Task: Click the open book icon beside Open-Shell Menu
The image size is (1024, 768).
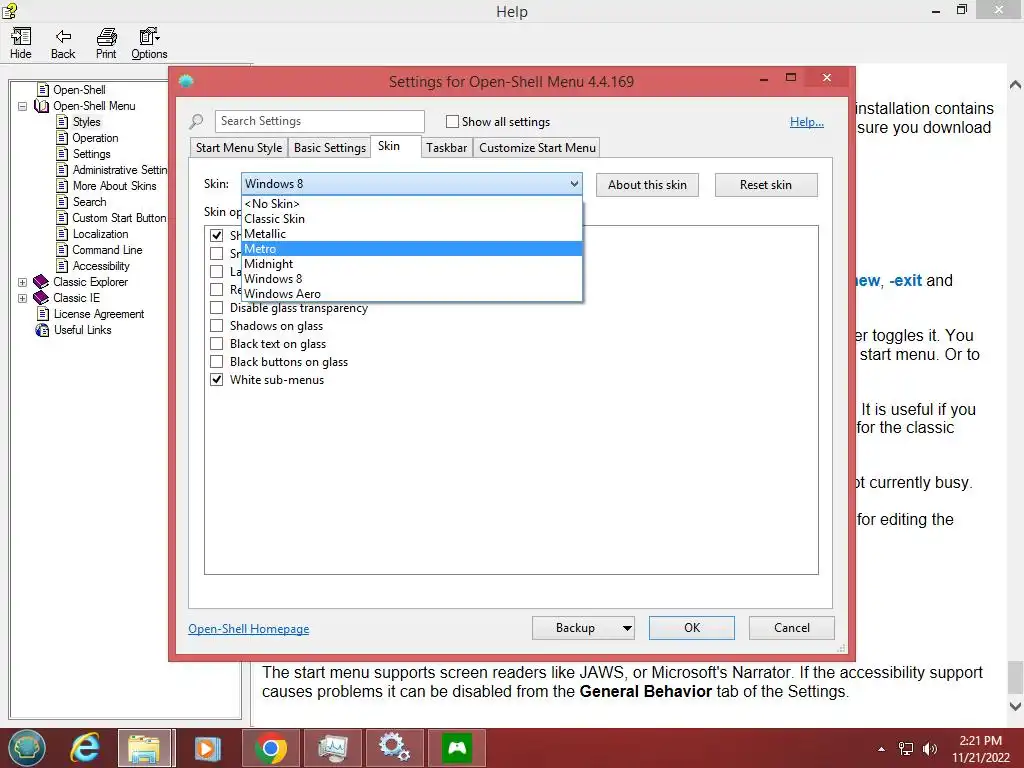Action: click(42, 106)
